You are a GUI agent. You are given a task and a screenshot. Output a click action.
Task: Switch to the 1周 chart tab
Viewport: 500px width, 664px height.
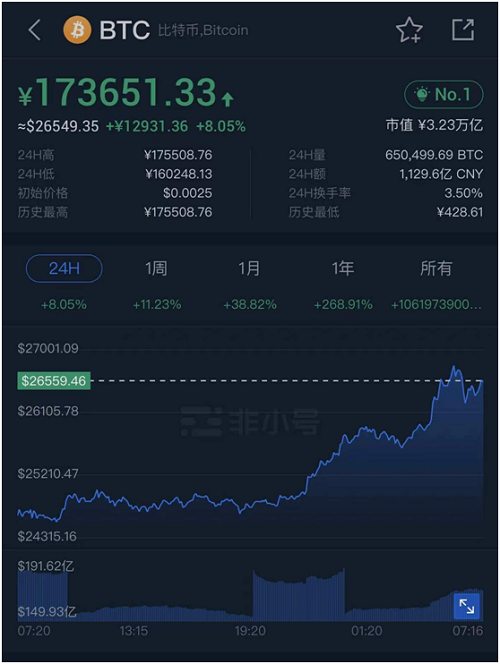[156, 268]
